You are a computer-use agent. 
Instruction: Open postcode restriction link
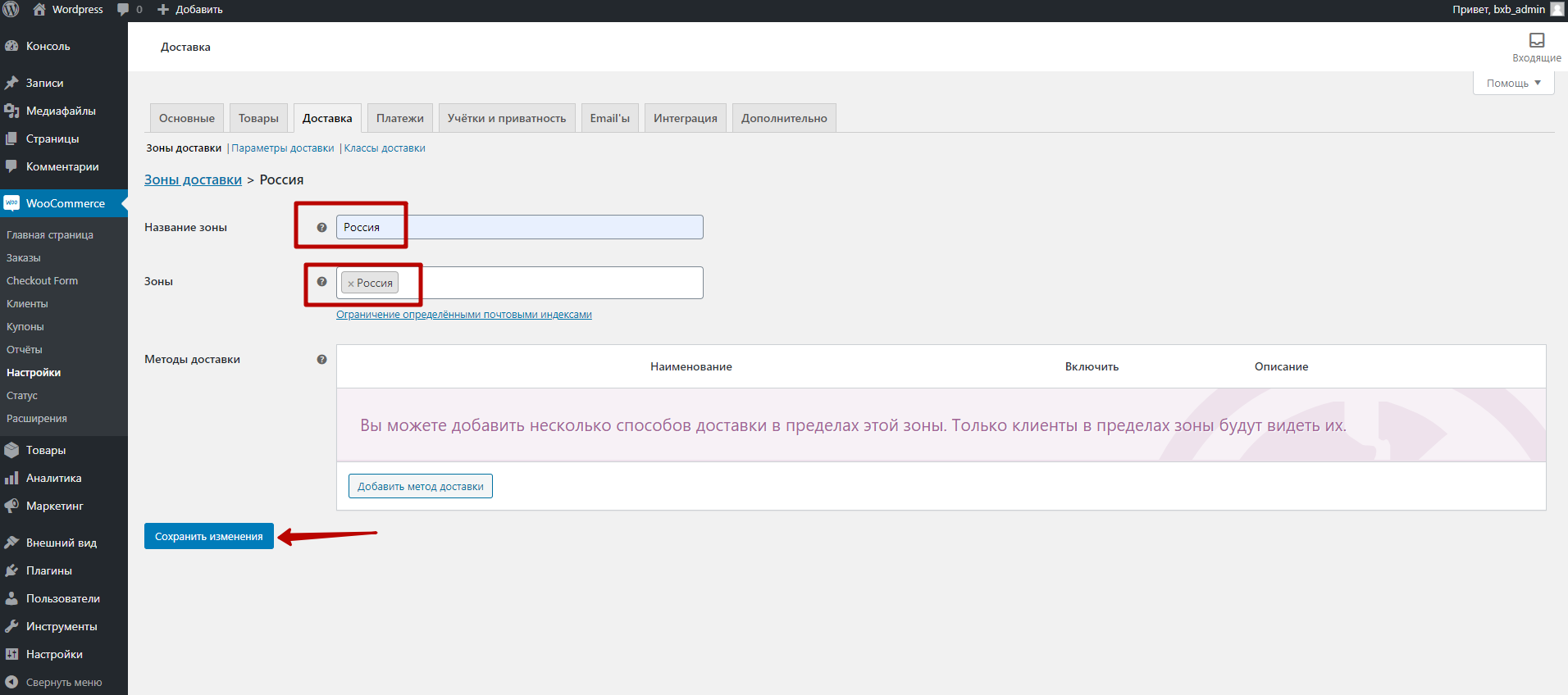tap(464, 315)
